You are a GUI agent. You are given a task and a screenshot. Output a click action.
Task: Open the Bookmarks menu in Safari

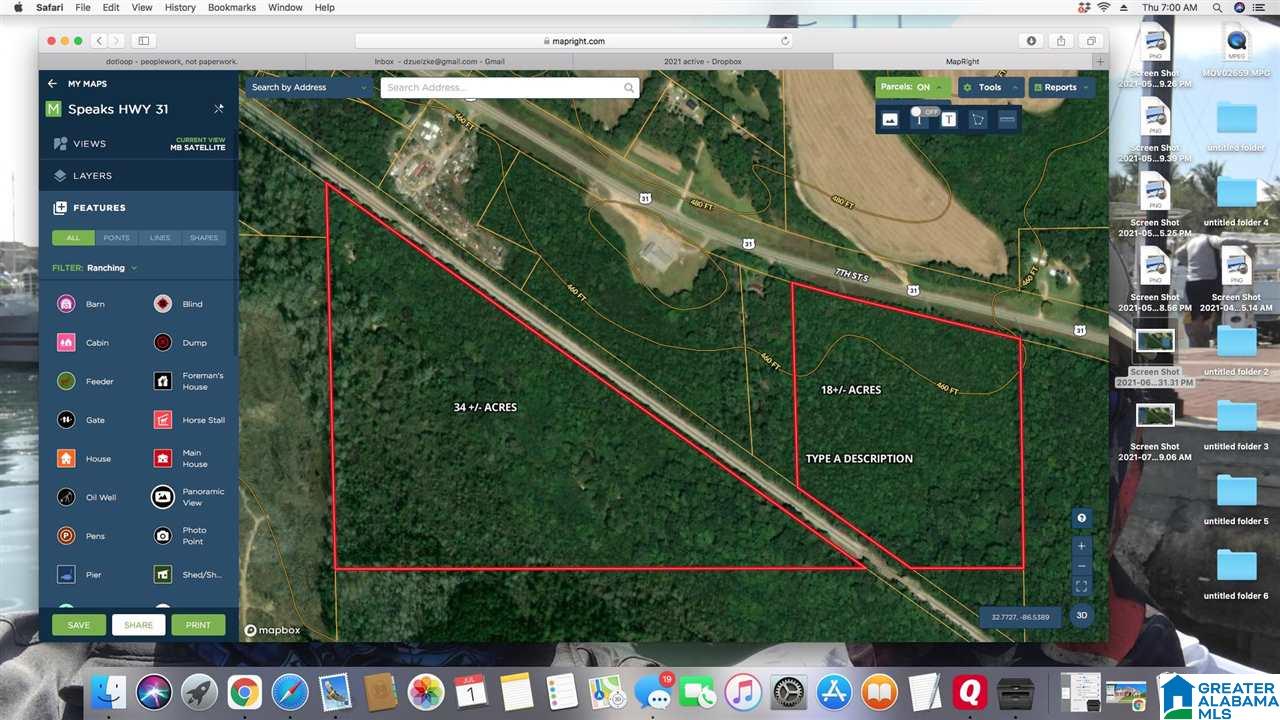pyautogui.click(x=232, y=7)
